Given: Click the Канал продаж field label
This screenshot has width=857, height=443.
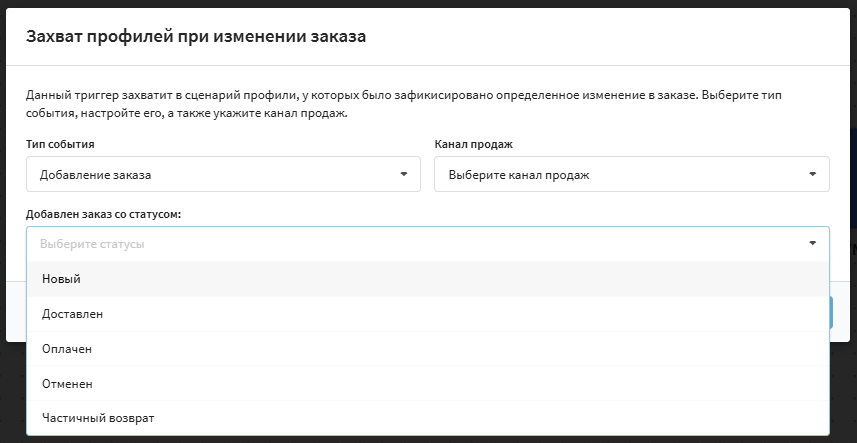Looking at the screenshot, I should pyautogui.click(x=474, y=145).
